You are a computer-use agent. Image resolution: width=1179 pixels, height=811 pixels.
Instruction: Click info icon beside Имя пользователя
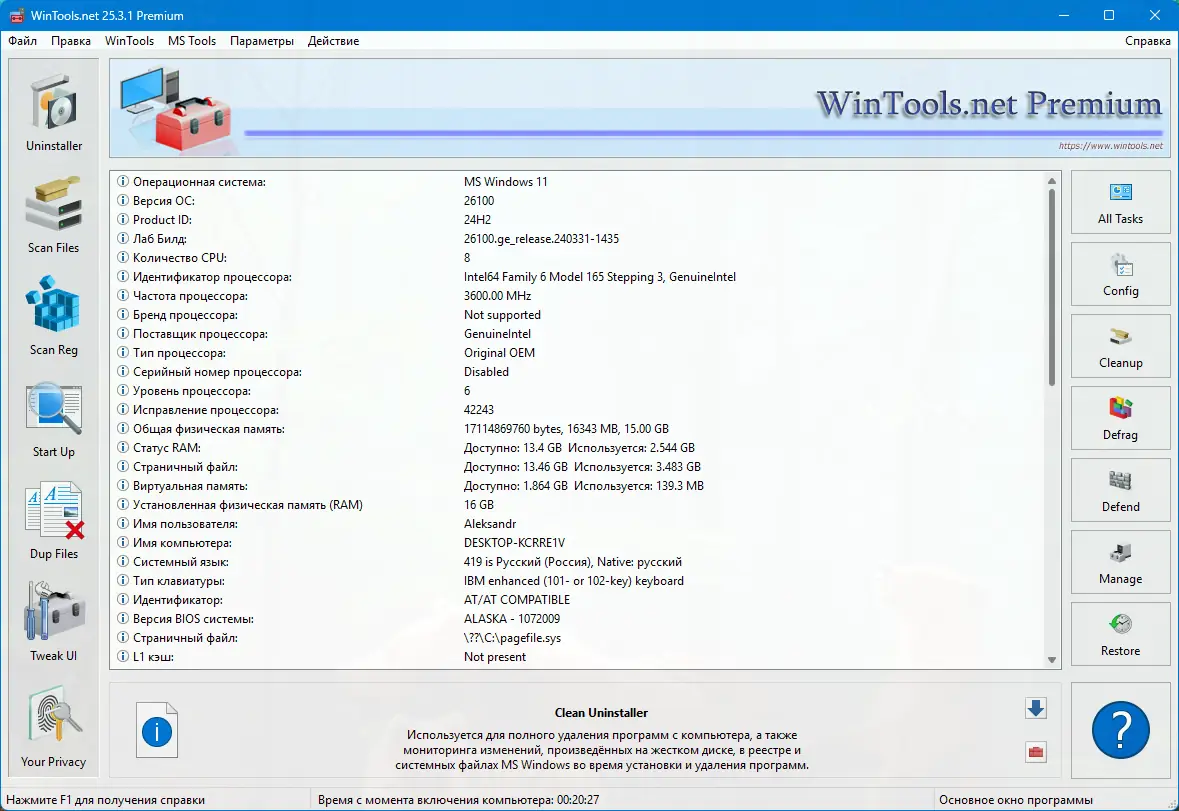123,523
